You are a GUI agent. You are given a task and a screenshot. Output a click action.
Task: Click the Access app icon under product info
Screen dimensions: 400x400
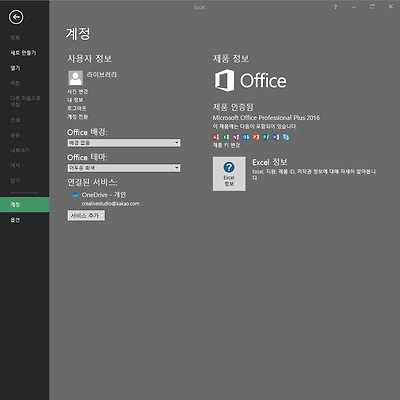(x=216, y=137)
